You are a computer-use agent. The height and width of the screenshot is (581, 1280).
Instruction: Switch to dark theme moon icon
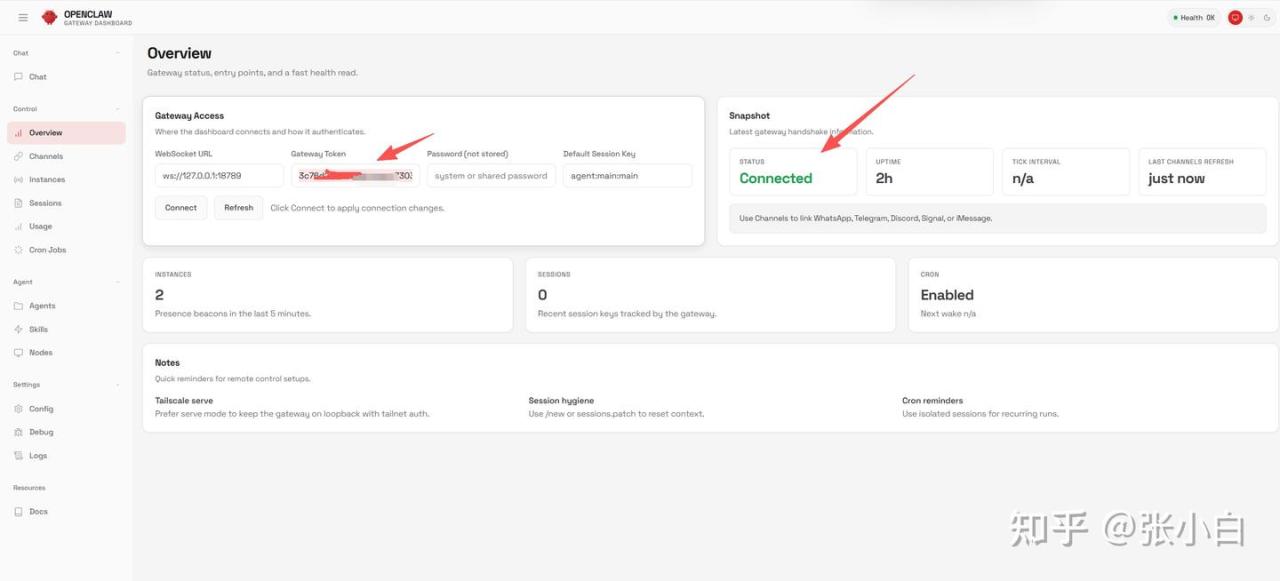click(1267, 17)
